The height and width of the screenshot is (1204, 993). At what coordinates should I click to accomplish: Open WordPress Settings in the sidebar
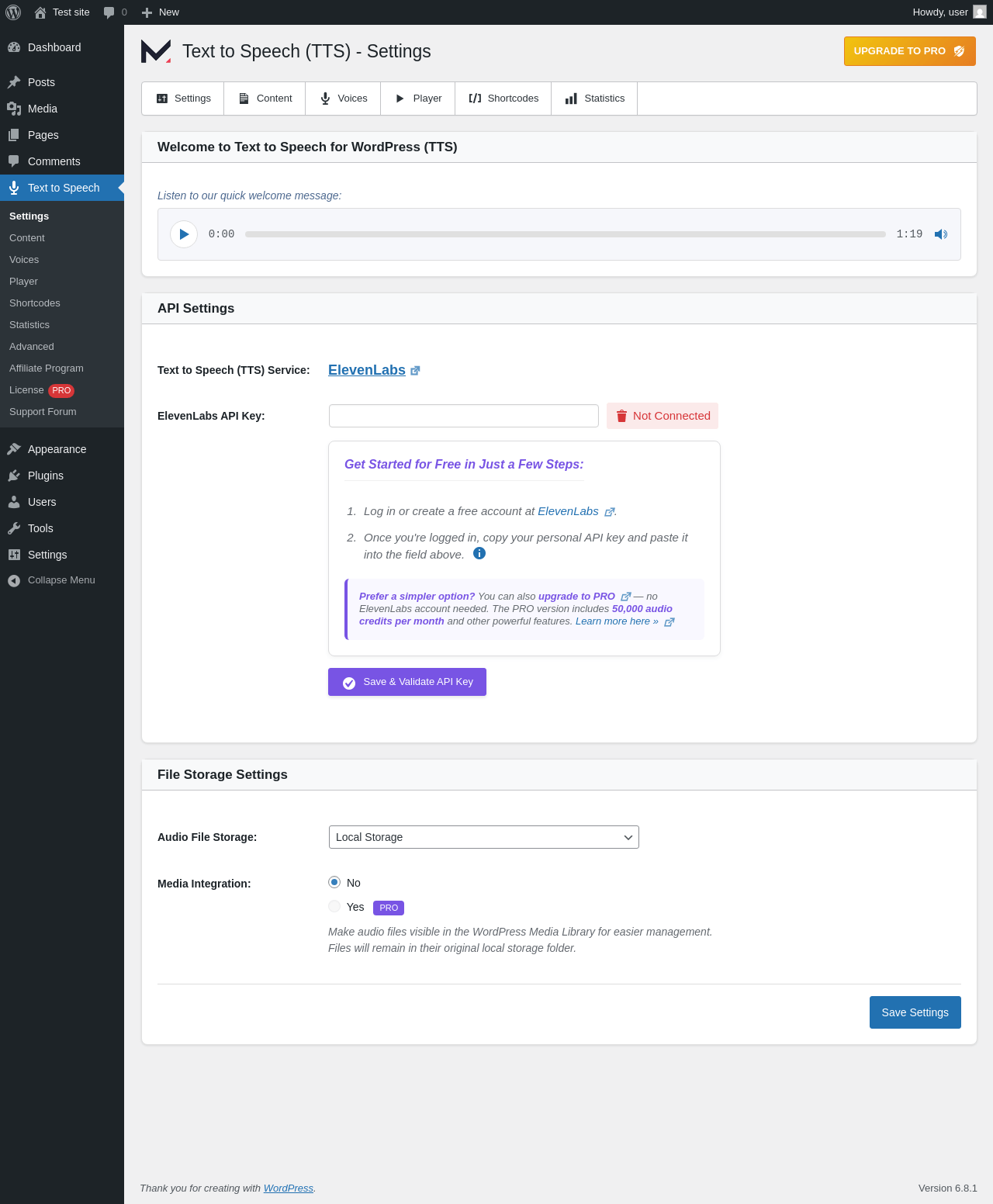coord(62,555)
